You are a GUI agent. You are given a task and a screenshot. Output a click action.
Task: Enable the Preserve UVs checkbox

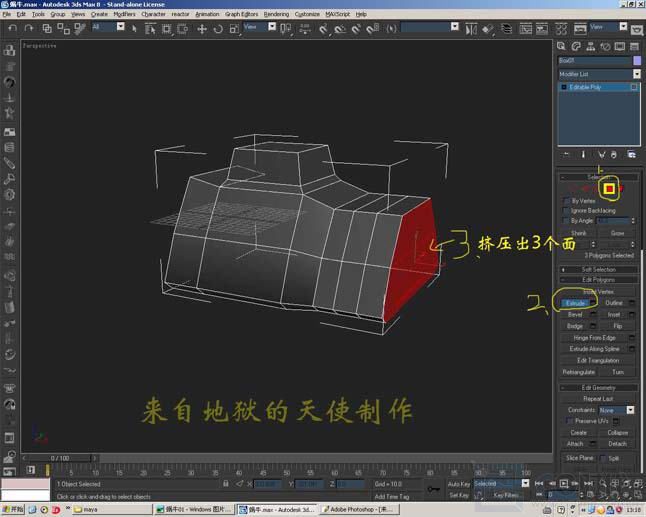[x=570, y=421]
